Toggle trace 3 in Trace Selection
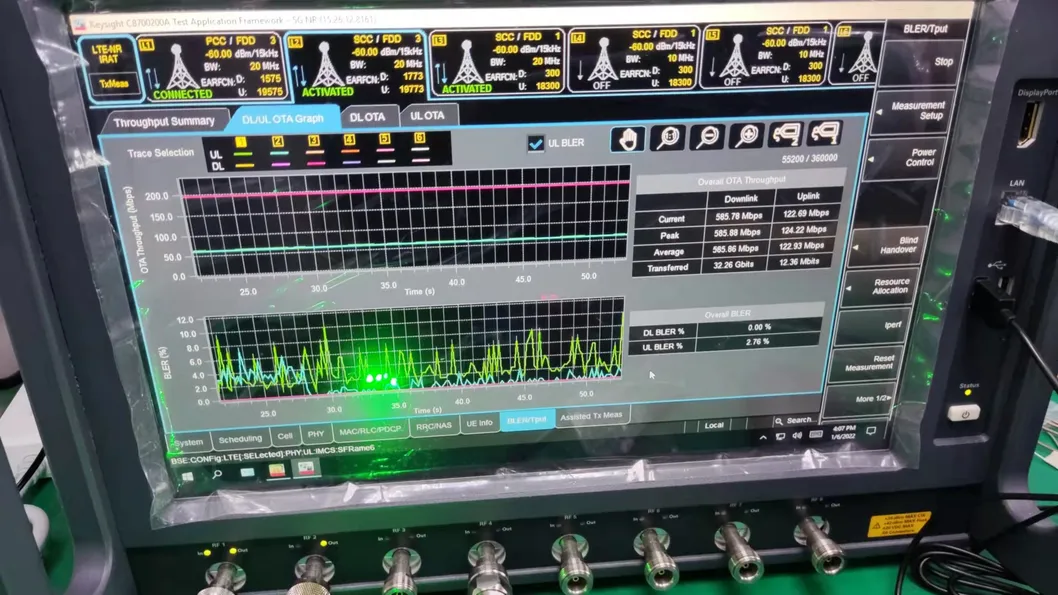This screenshot has width=1058, height=595. 314,140
